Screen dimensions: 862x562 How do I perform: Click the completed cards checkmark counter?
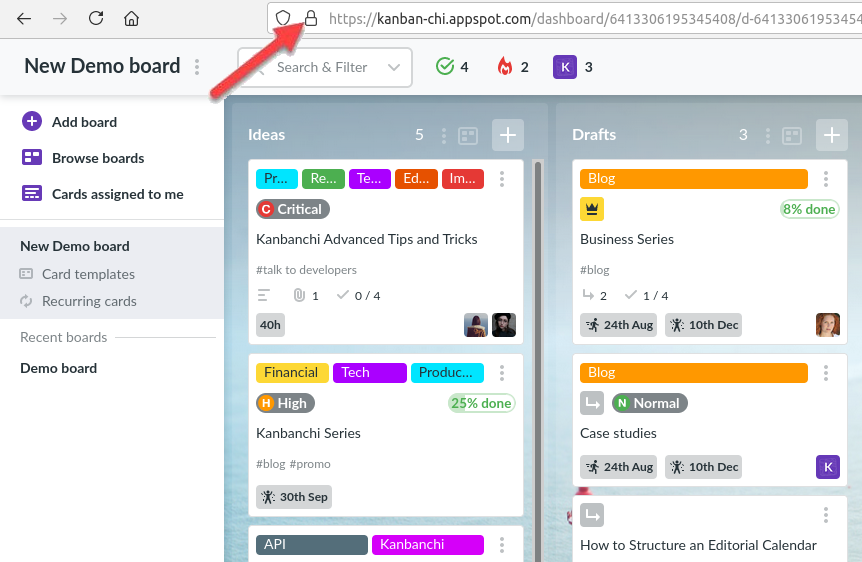(x=452, y=67)
